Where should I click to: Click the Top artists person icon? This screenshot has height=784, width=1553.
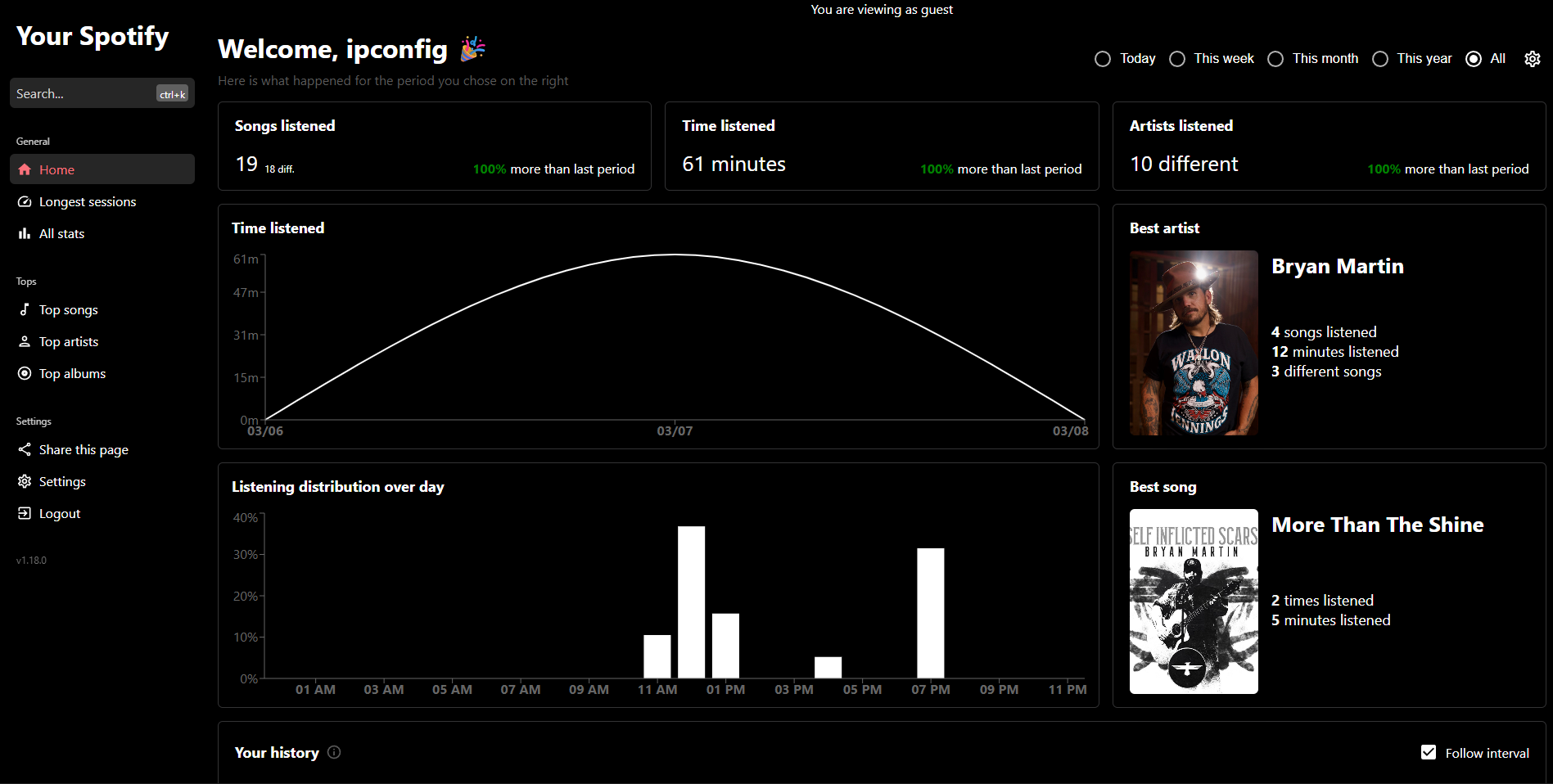[25, 341]
